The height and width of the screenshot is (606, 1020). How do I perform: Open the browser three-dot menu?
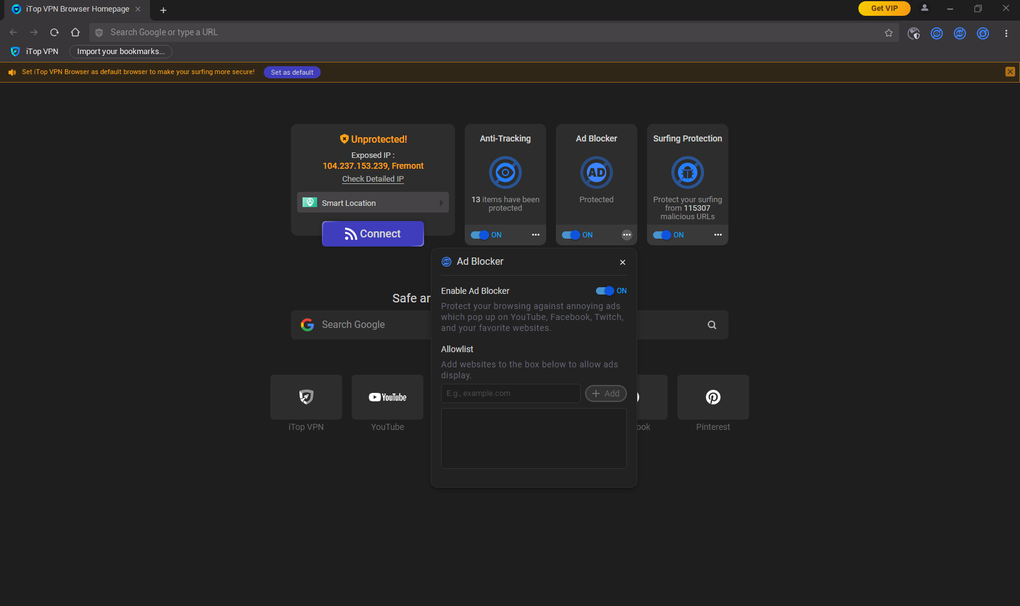click(x=1006, y=33)
